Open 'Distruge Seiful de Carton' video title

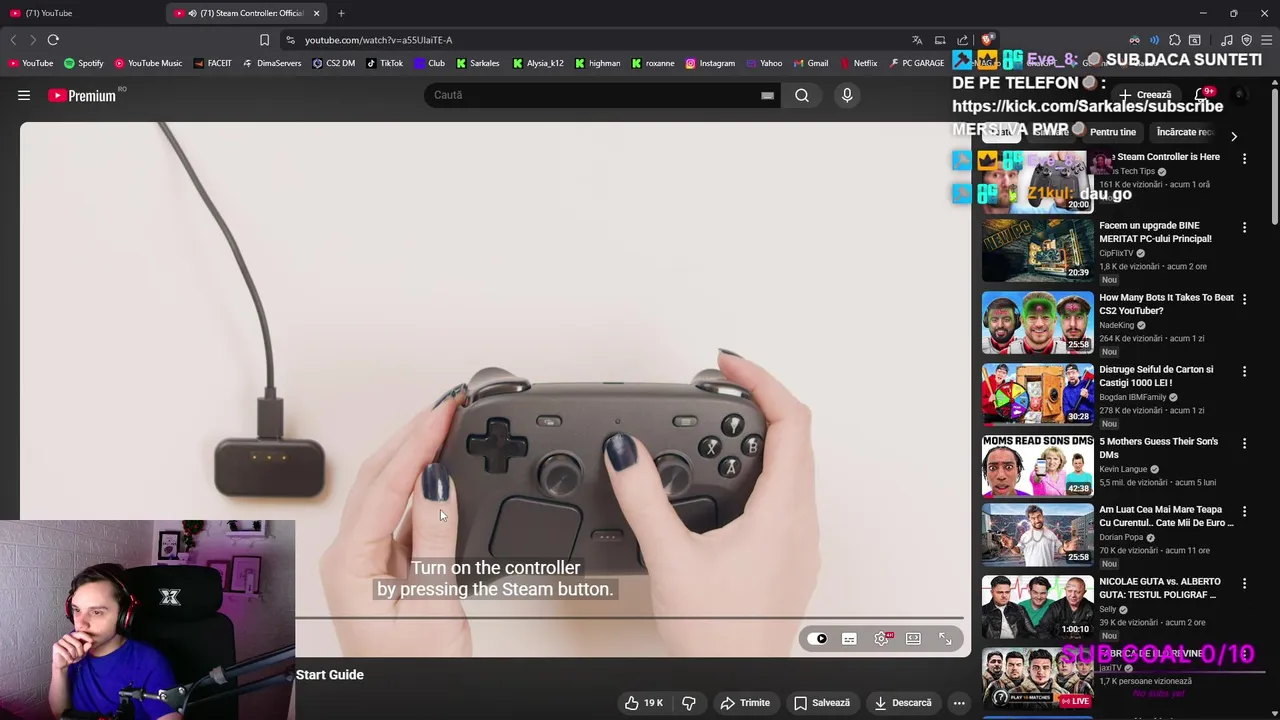click(1156, 376)
